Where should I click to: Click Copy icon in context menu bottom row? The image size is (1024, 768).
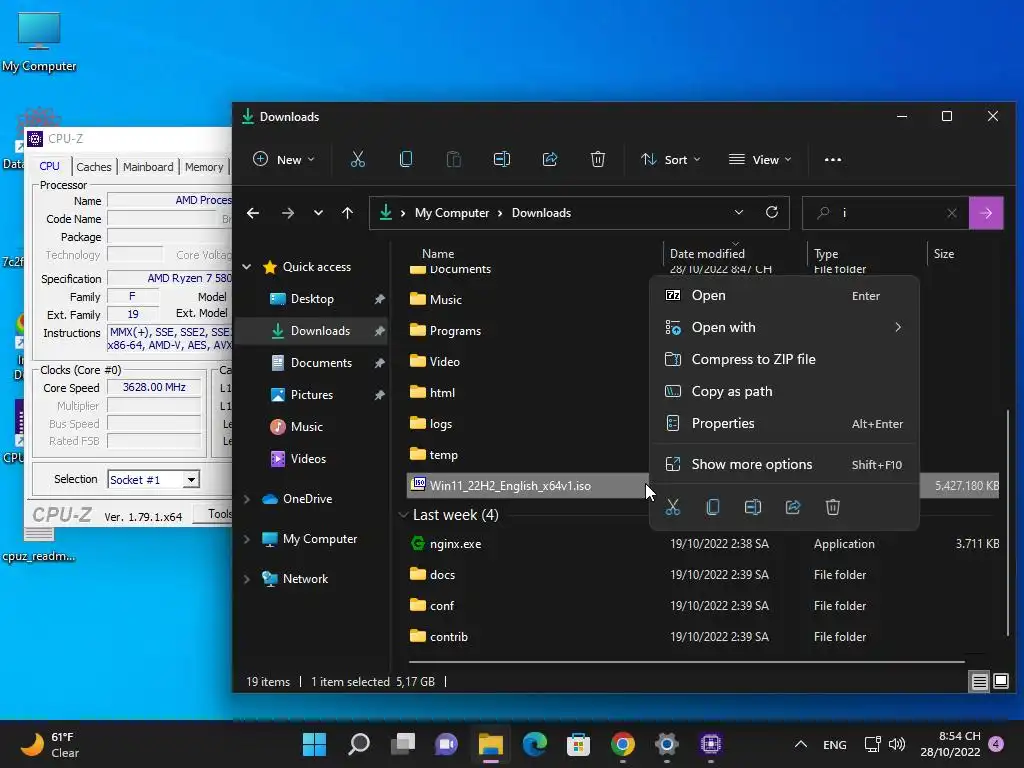point(713,507)
